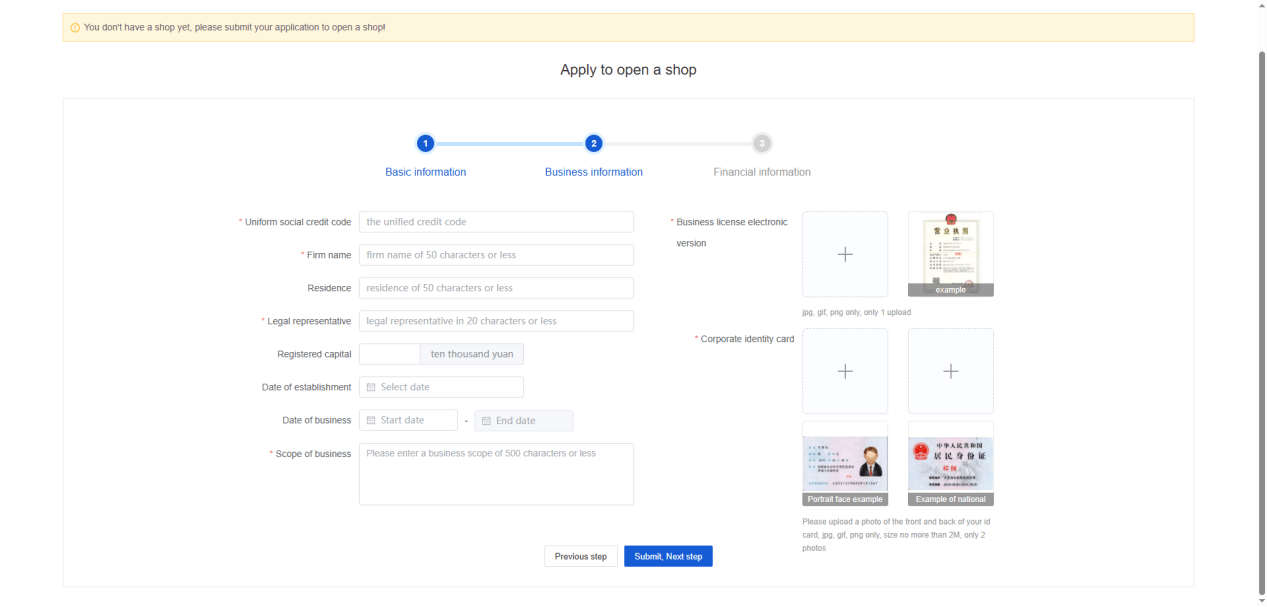Open the End date picker
The image size is (1267, 607).
[524, 421]
